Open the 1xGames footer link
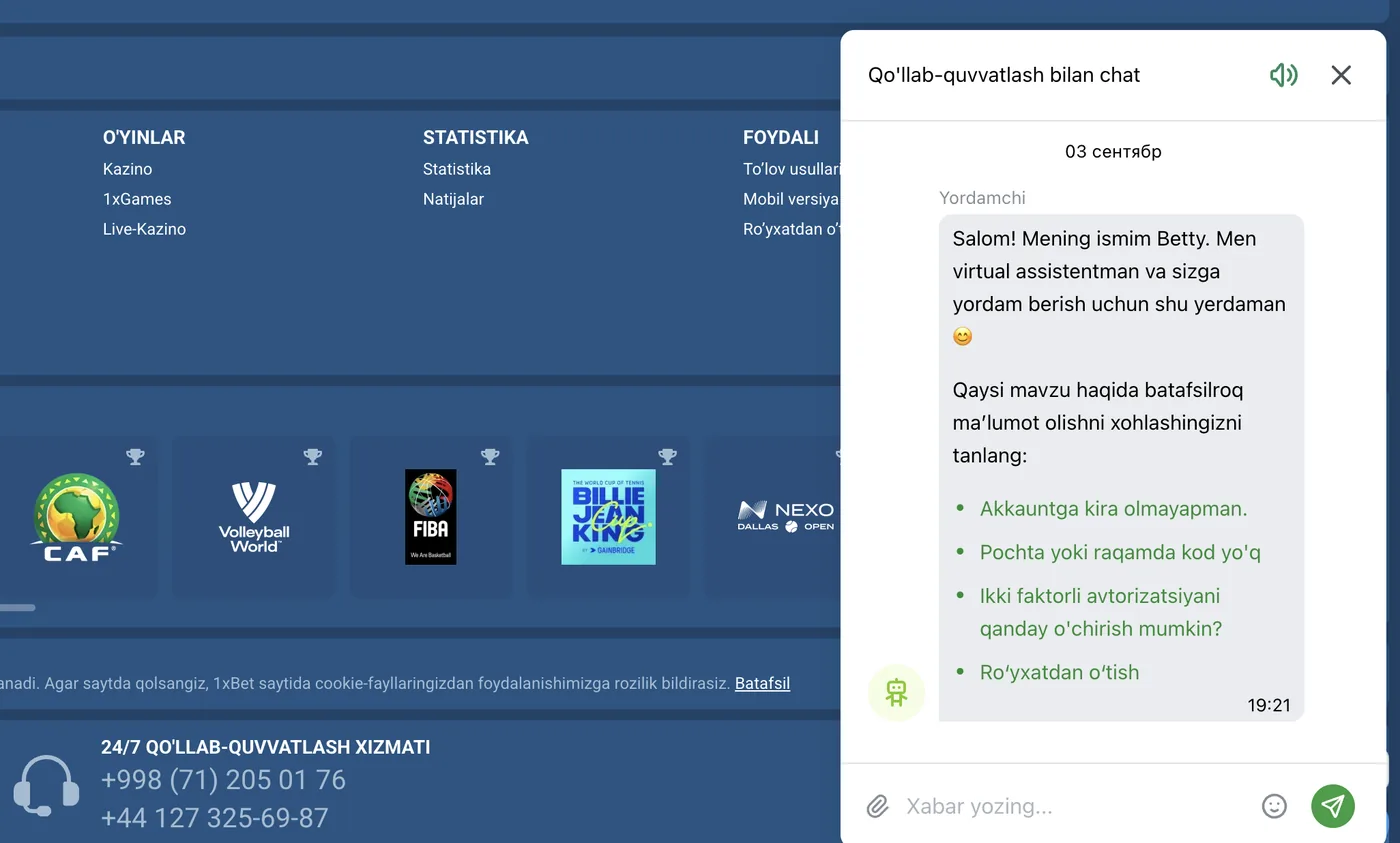This screenshot has height=843, width=1400. [x=137, y=199]
